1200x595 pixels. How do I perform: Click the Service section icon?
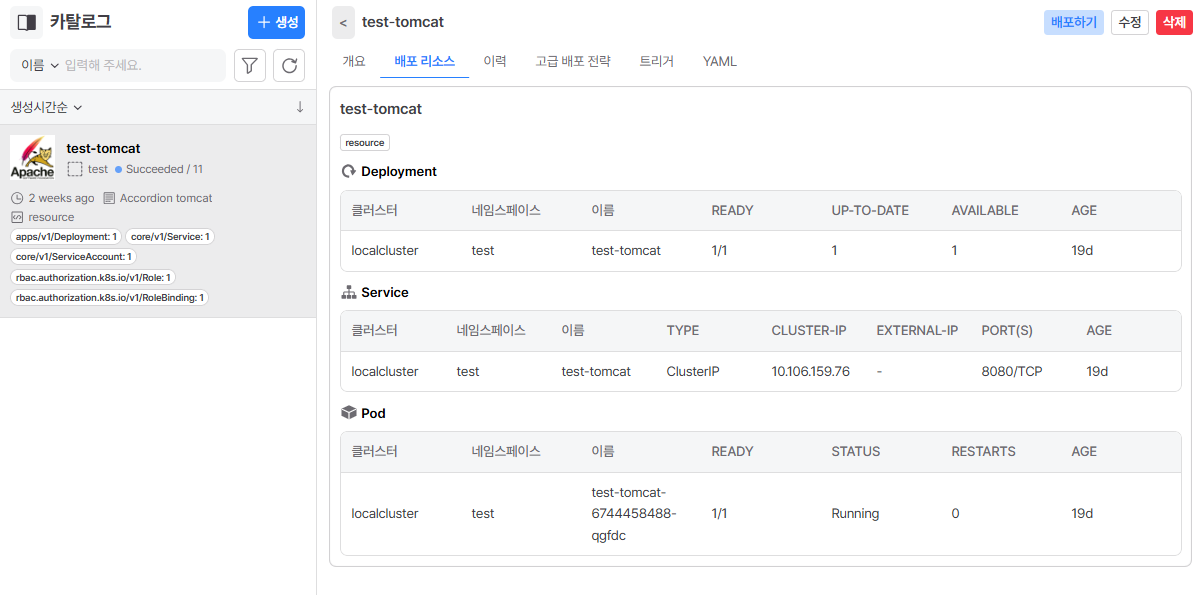tap(349, 292)
